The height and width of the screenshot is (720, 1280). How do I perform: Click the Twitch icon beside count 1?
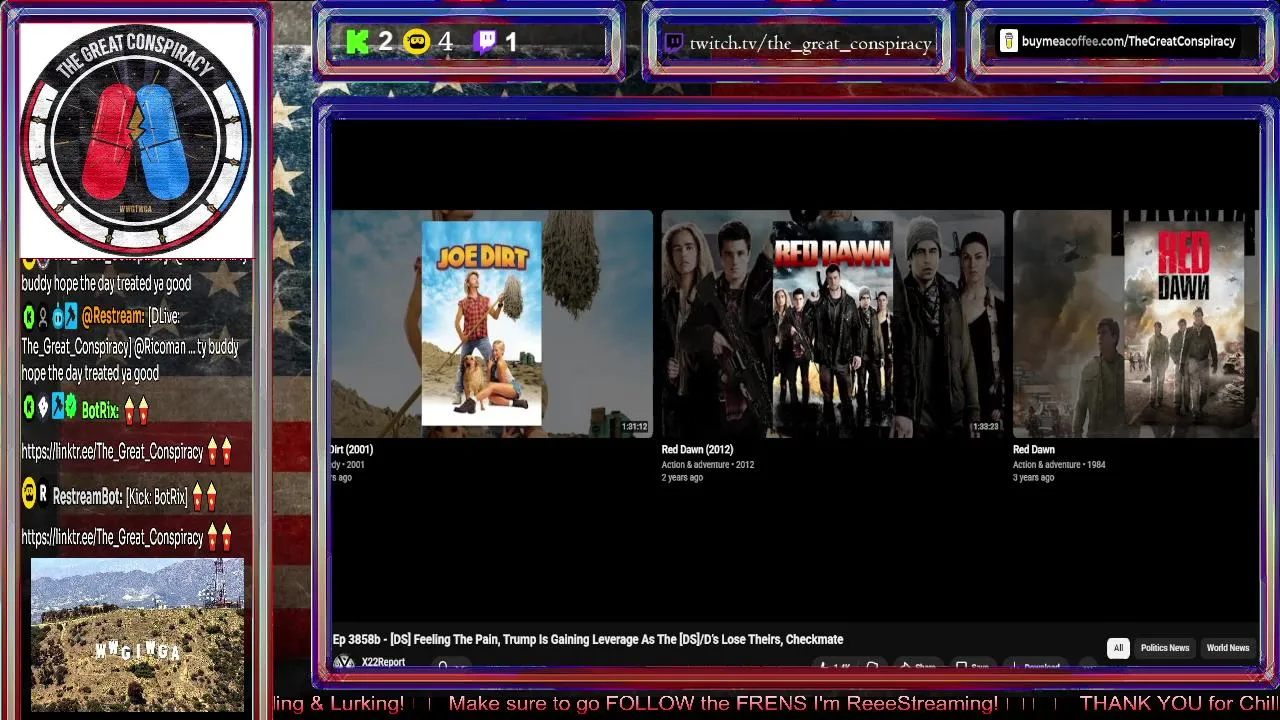click(x=485, y=42)
